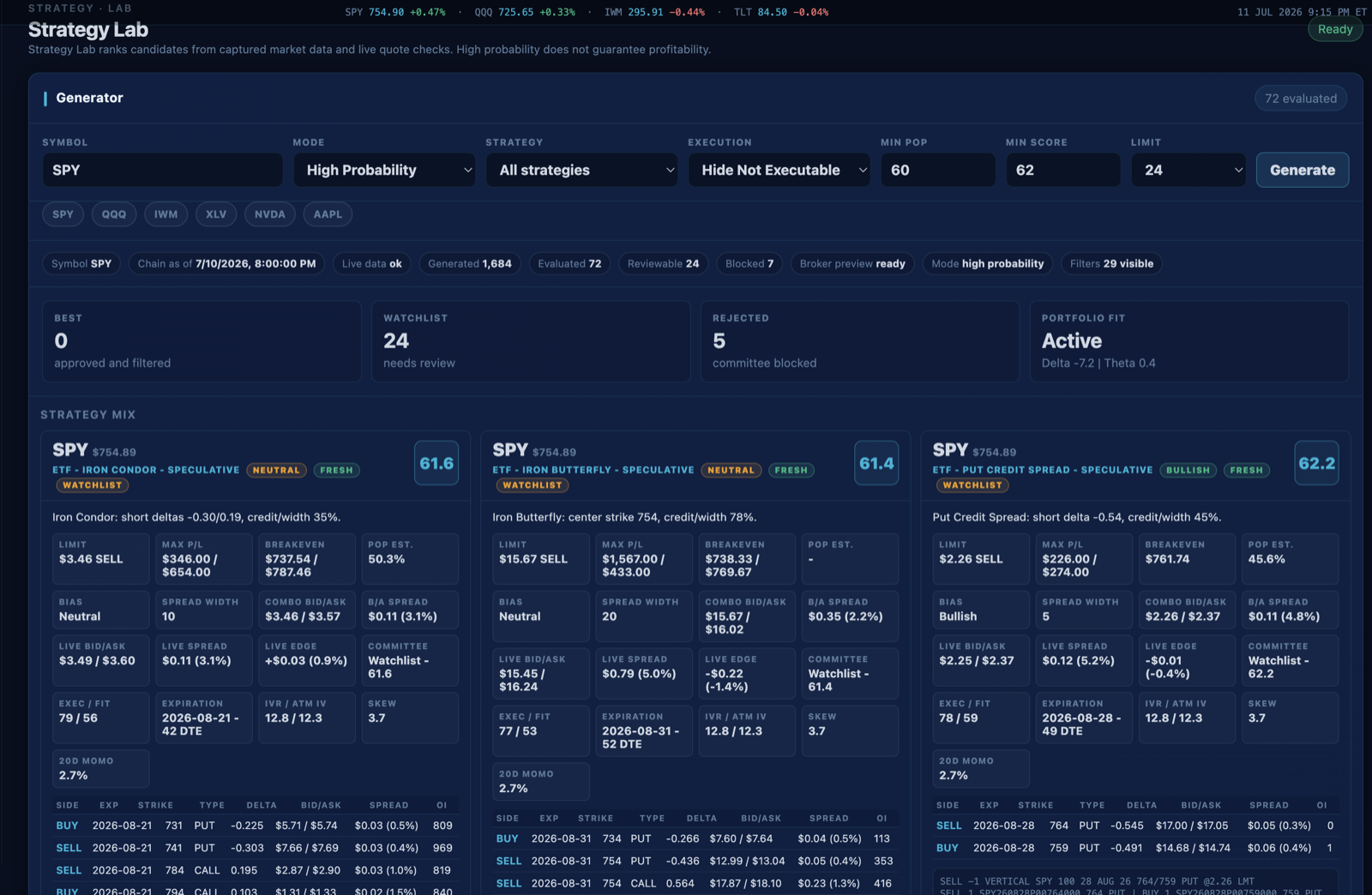
Task: Click the IWM 295.91 ticker quote
Action: tap(654, 12)
